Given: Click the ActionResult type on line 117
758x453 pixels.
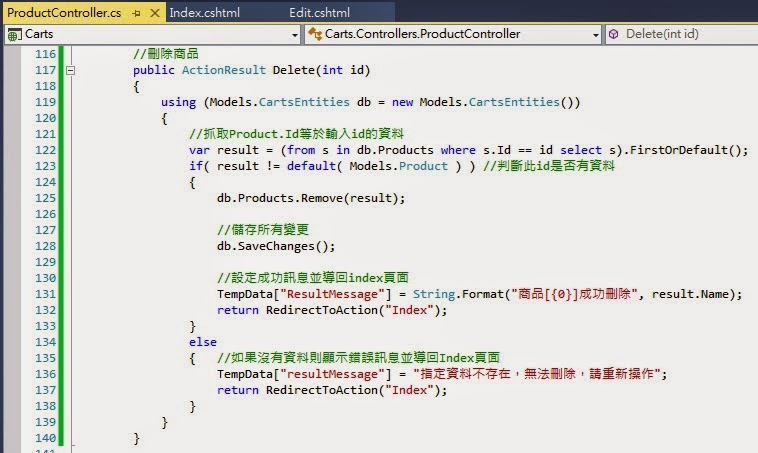Looking at the screenshot, I should click(x=223, y=70).
